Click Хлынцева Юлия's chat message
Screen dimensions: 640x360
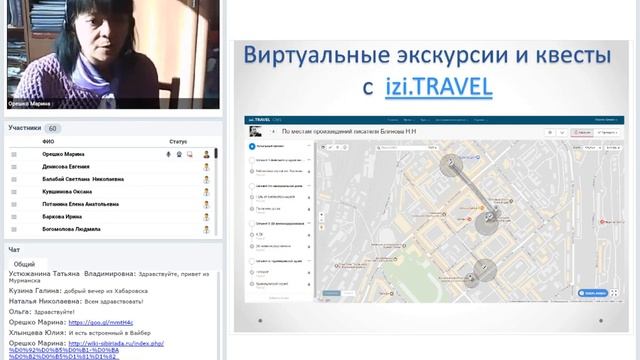(80, 333)
